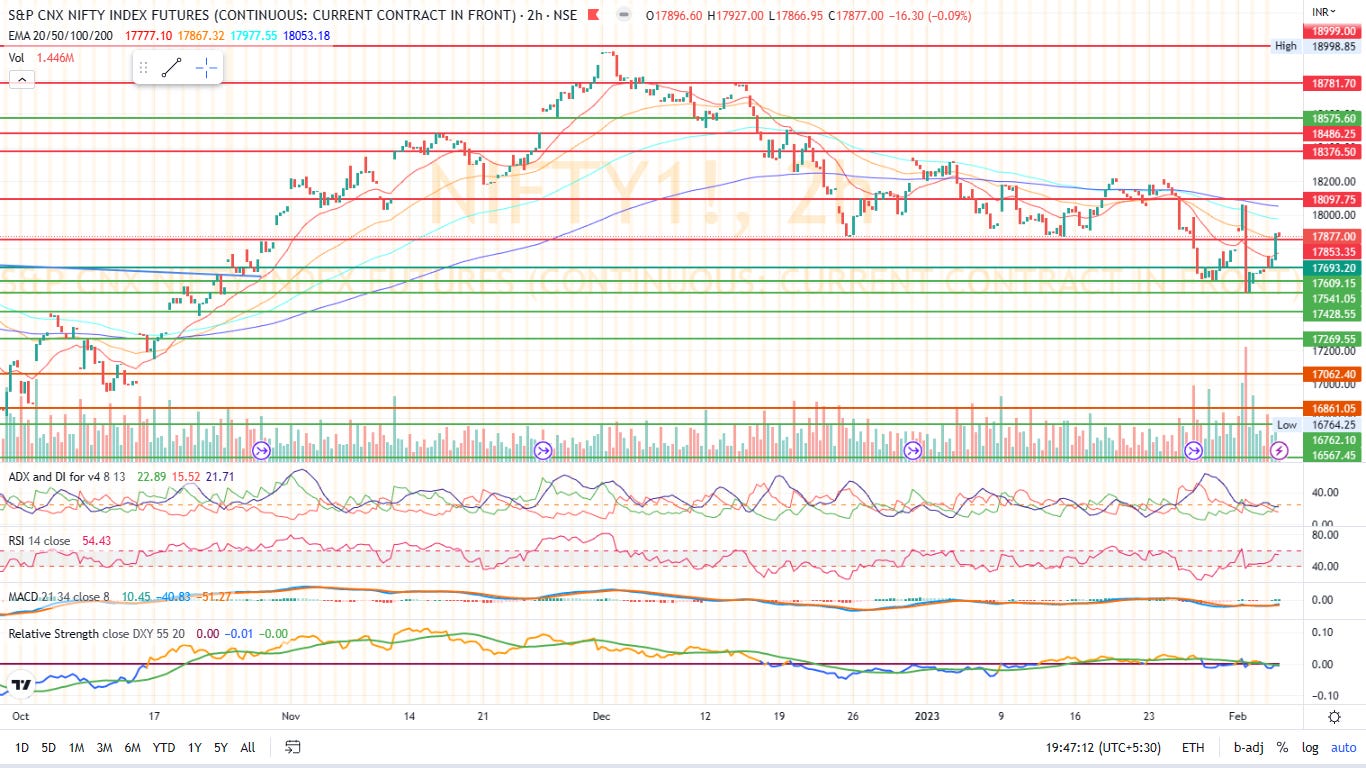1366x768 pixels.
Task: Select the 1D date range
Action: pos(21,747)
